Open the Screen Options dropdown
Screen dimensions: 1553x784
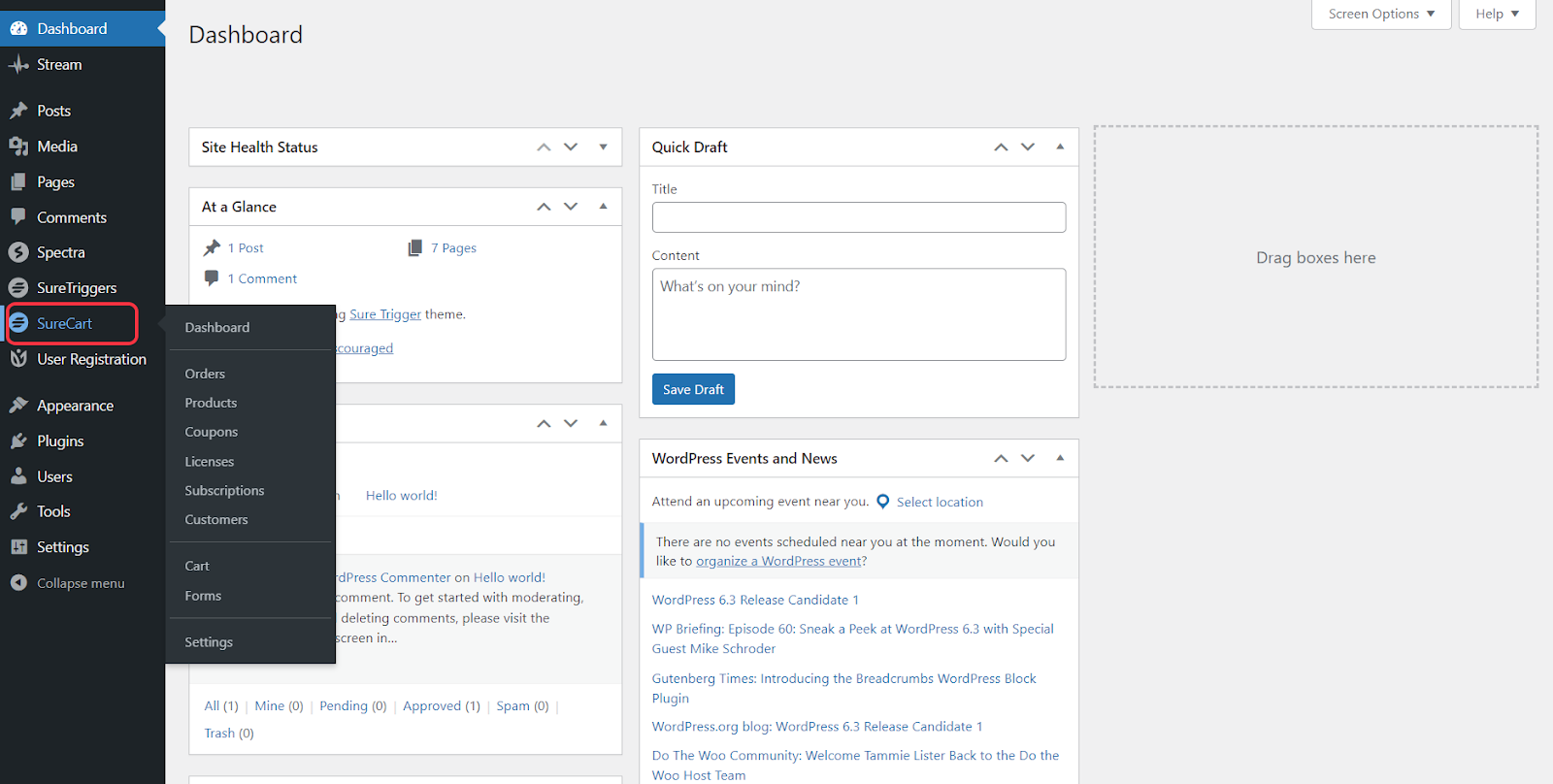click(x=1380, y=14)
